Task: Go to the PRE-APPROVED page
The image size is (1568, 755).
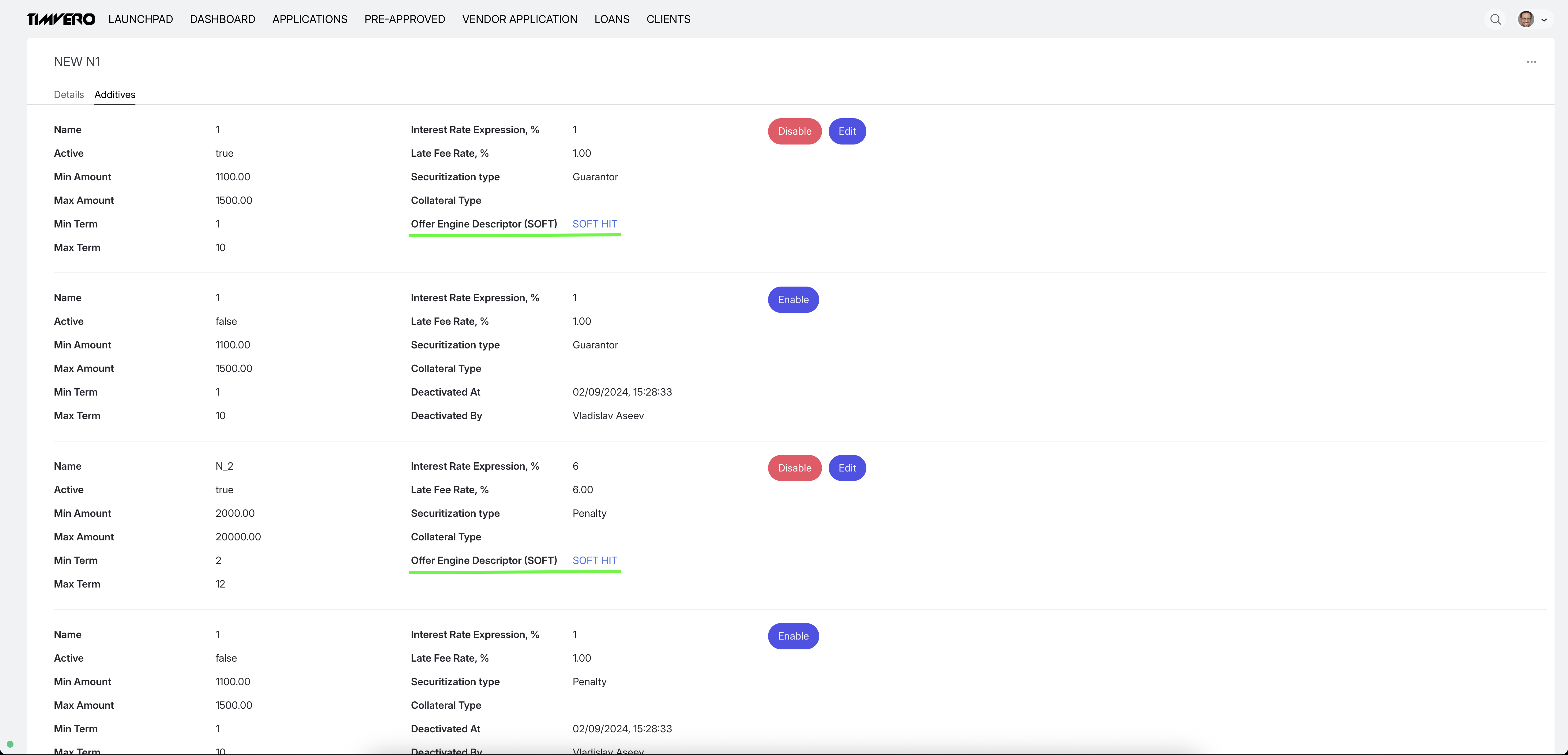Action: coord(404,19)
